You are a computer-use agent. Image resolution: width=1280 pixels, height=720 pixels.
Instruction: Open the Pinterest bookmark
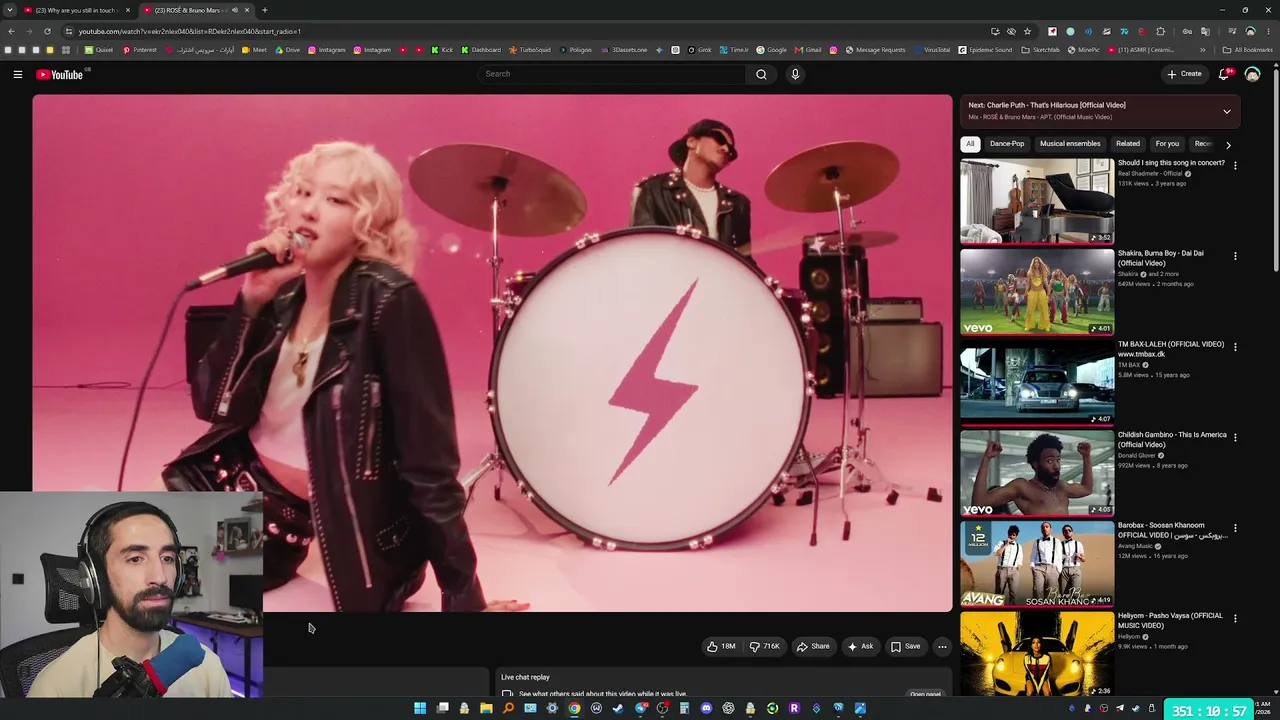pos(140,49)
